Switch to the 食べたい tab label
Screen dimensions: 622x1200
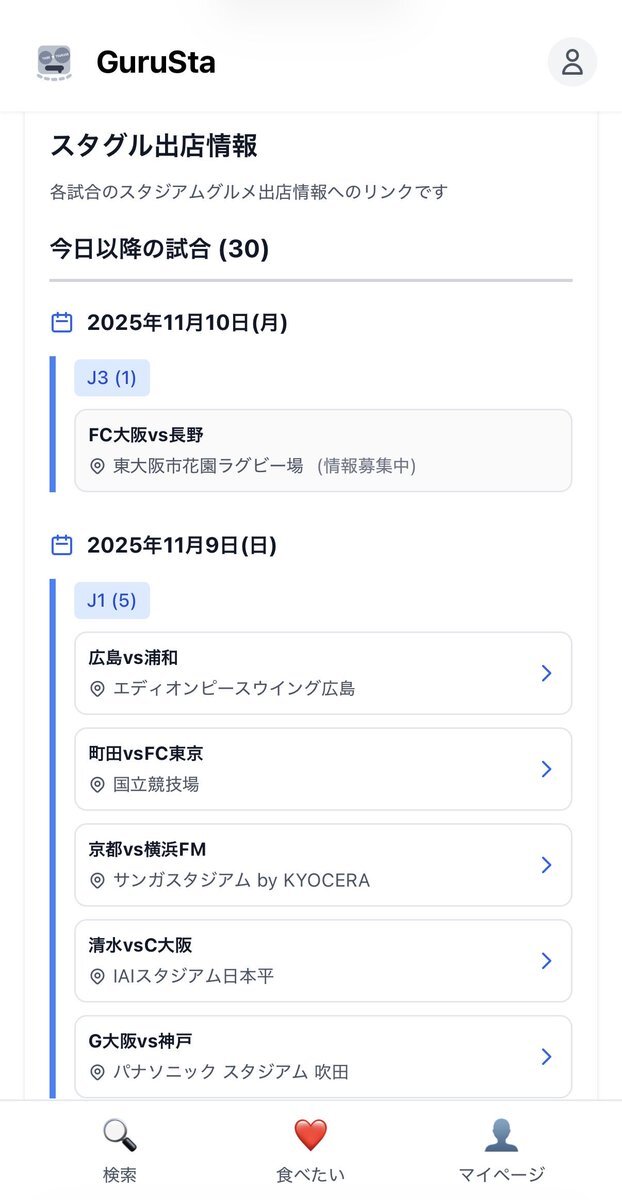coord(310,1175)
